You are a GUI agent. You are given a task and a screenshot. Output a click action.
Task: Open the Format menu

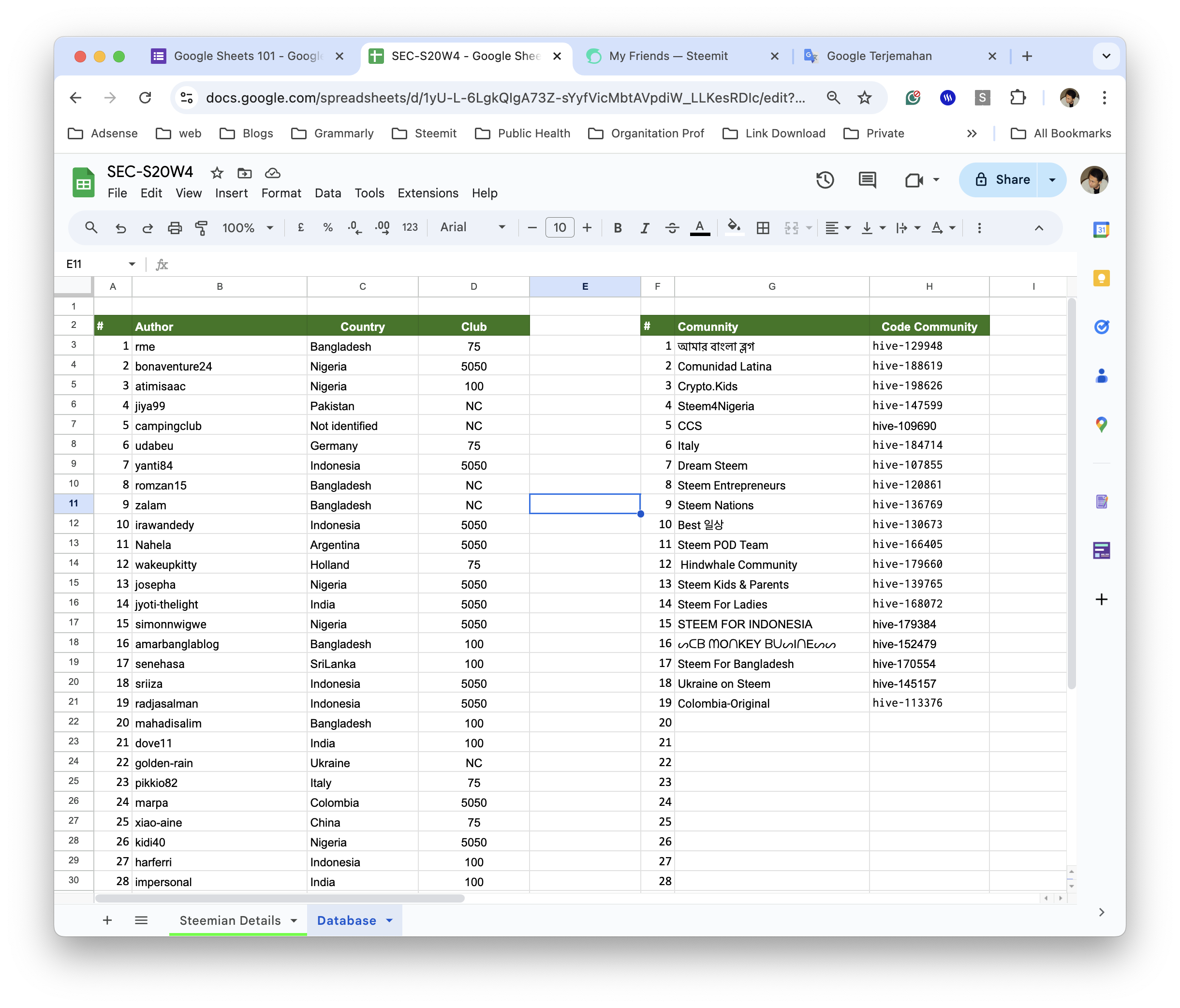(281, 193)
